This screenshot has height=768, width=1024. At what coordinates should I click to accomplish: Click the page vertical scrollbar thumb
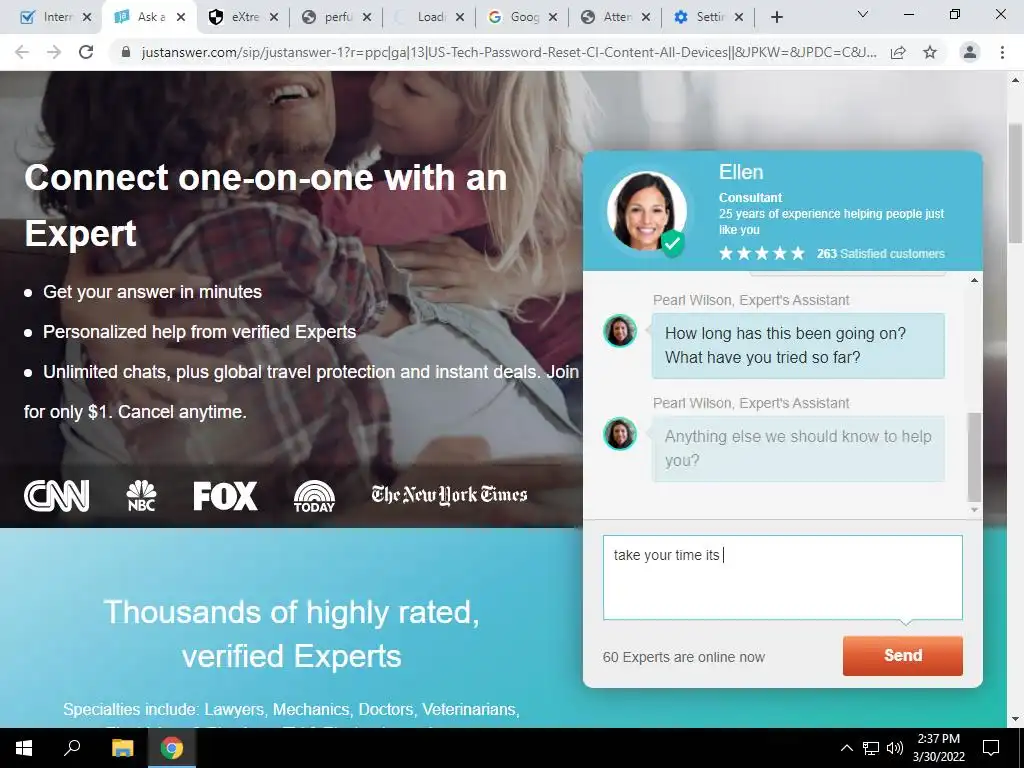pyautogui.click(x=1015, y=183)
